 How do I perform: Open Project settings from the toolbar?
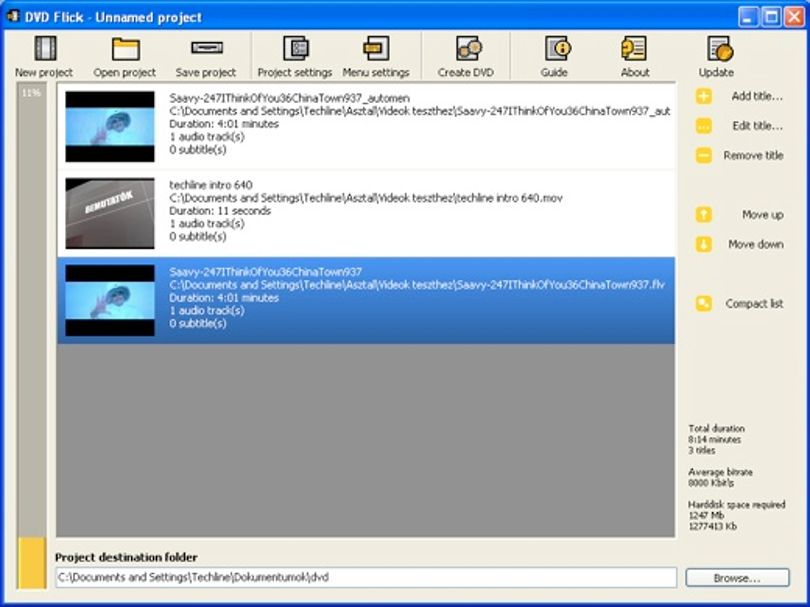pos(296,49)
